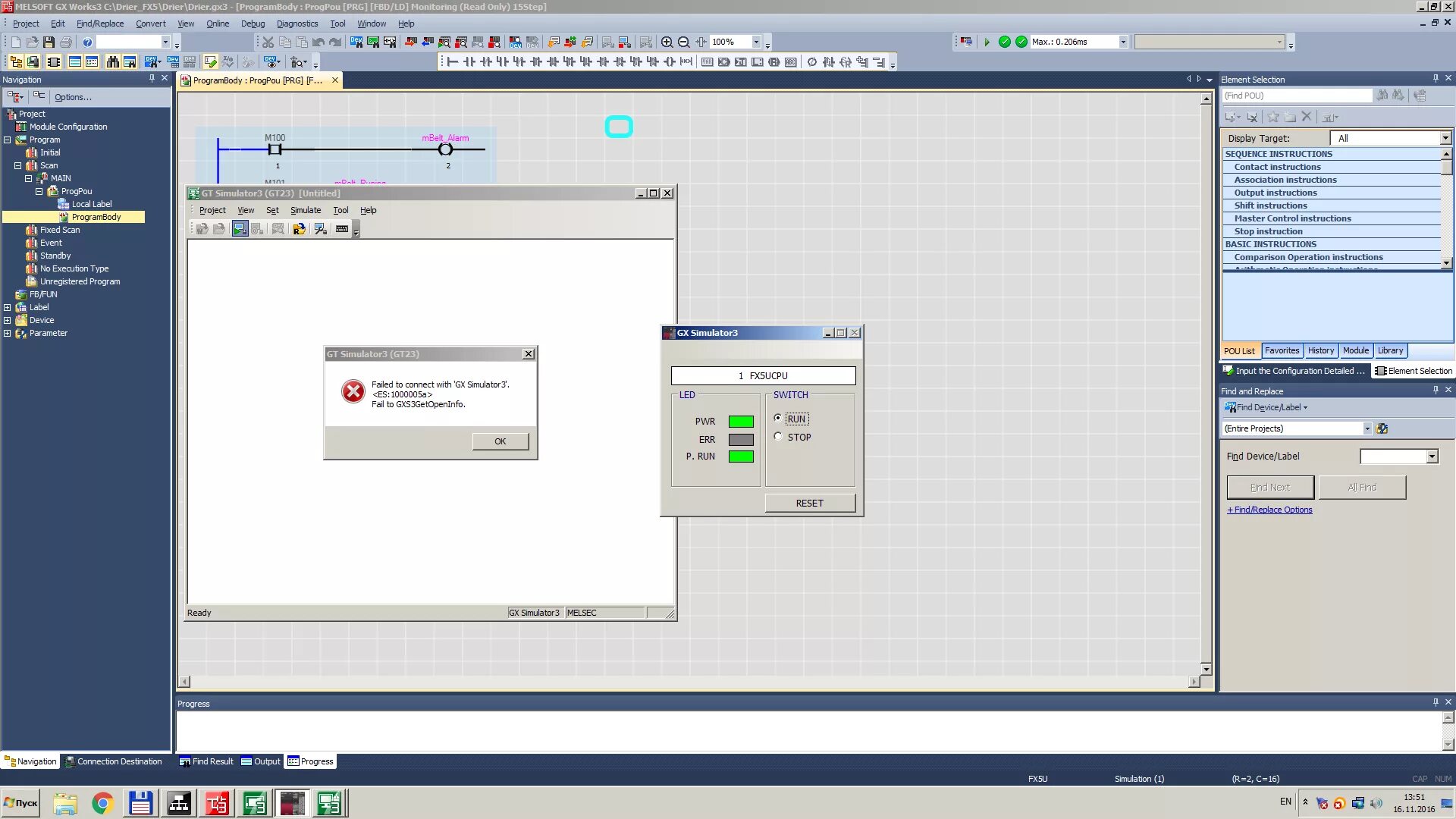Expand the Label tree node
This screenshot has height=819, width=1456.
pyautogui.click(x=8, y=307)
